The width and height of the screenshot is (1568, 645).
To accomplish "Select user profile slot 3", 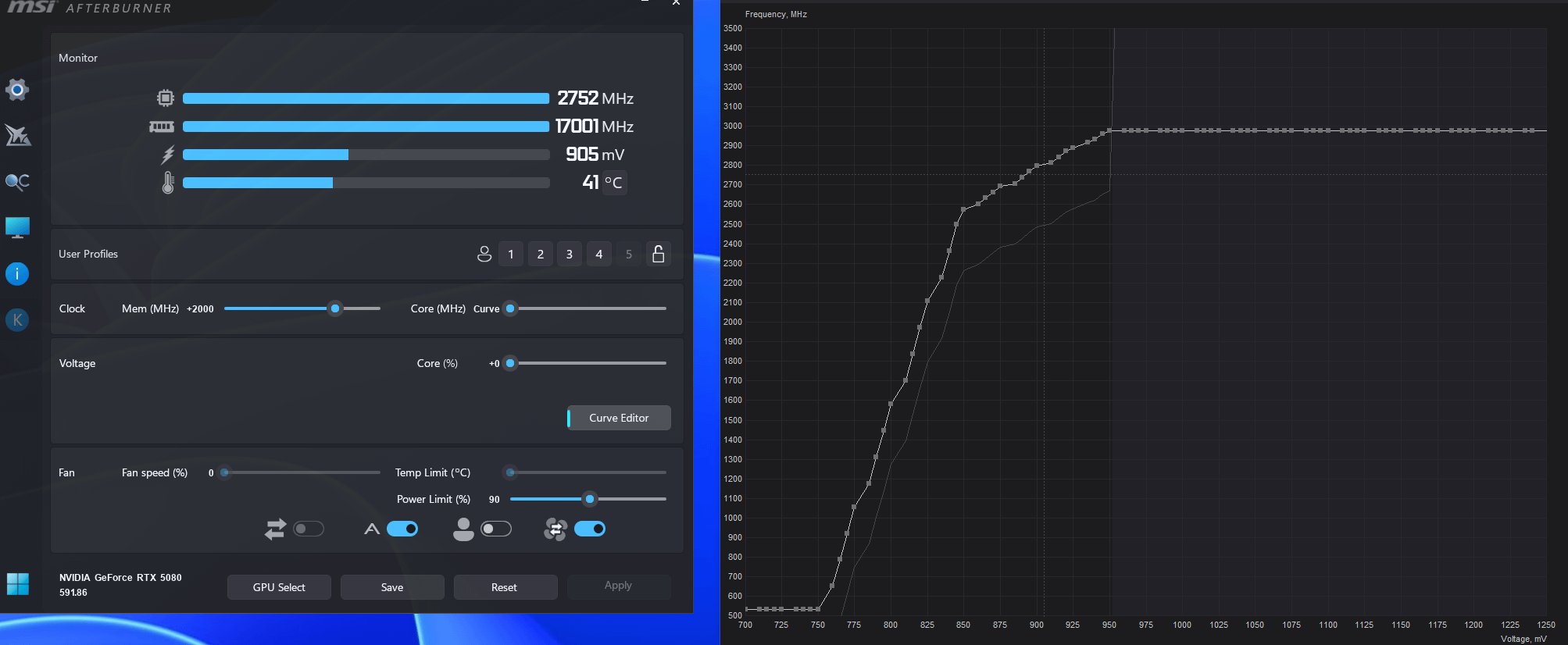I will coord(570,254).
